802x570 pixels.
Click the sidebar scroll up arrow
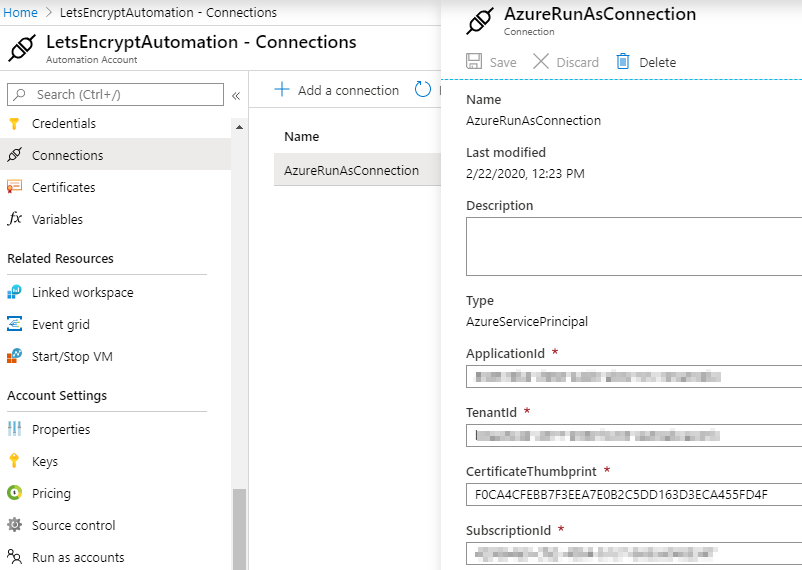pyautogui.click(x=239, y=127)
